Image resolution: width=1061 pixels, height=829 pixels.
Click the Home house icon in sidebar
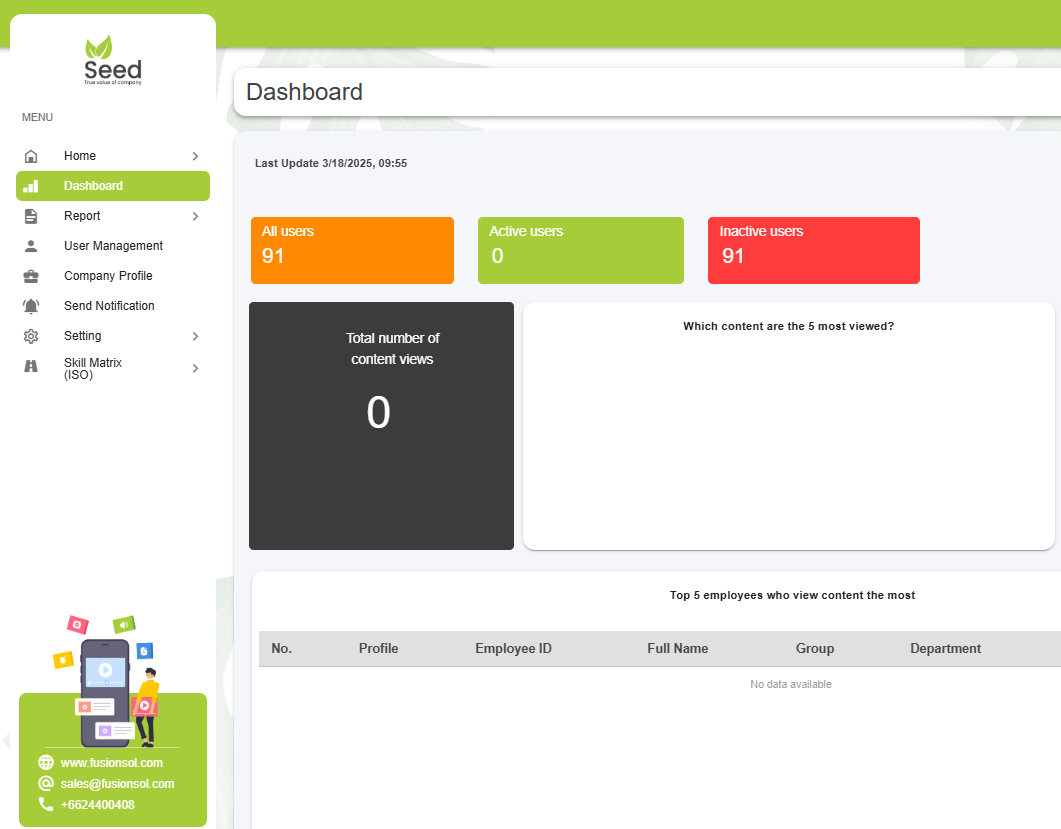tap(31, 156)
